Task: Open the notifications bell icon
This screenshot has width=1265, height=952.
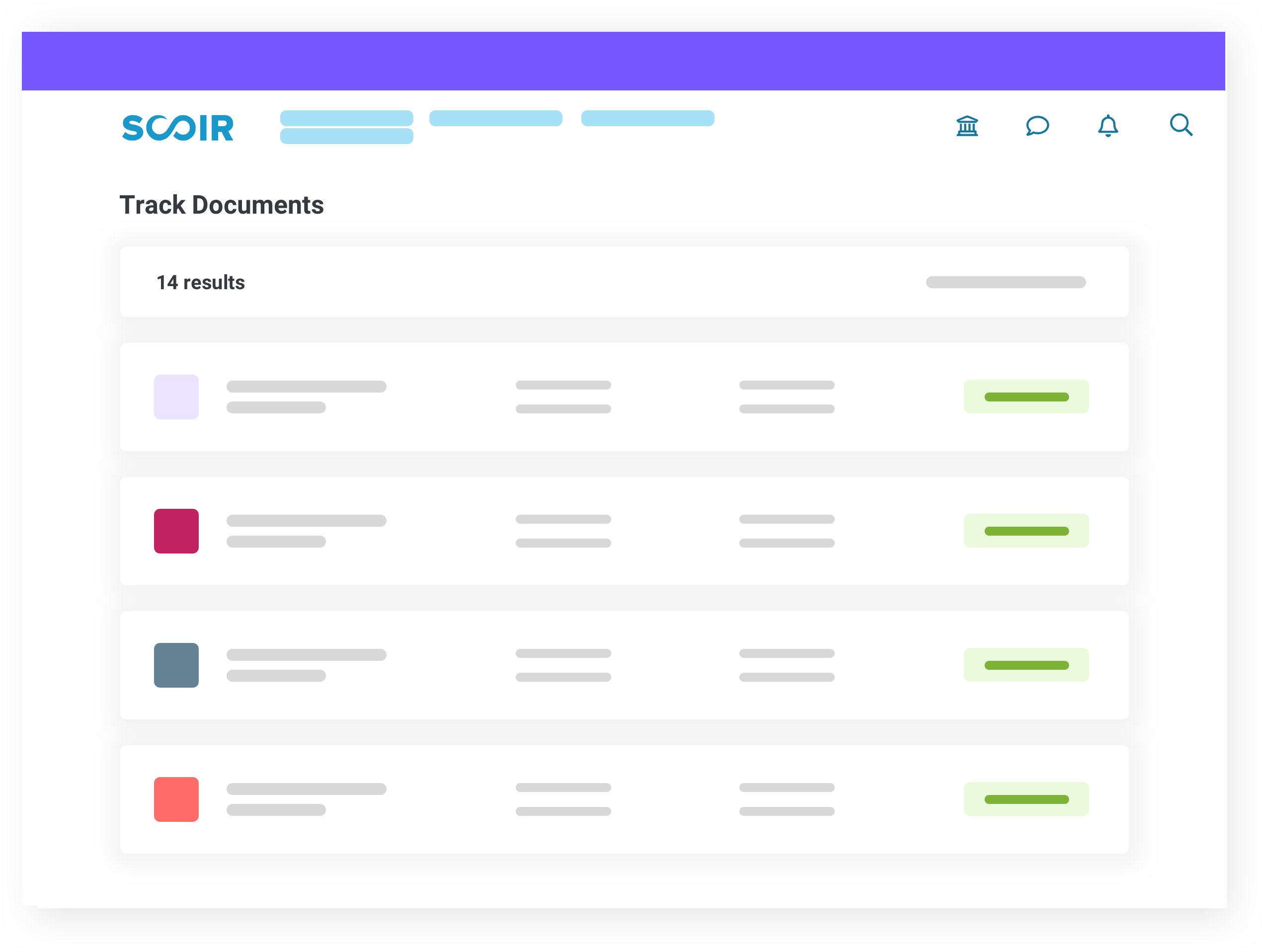Action: [x=1107, y=126]
